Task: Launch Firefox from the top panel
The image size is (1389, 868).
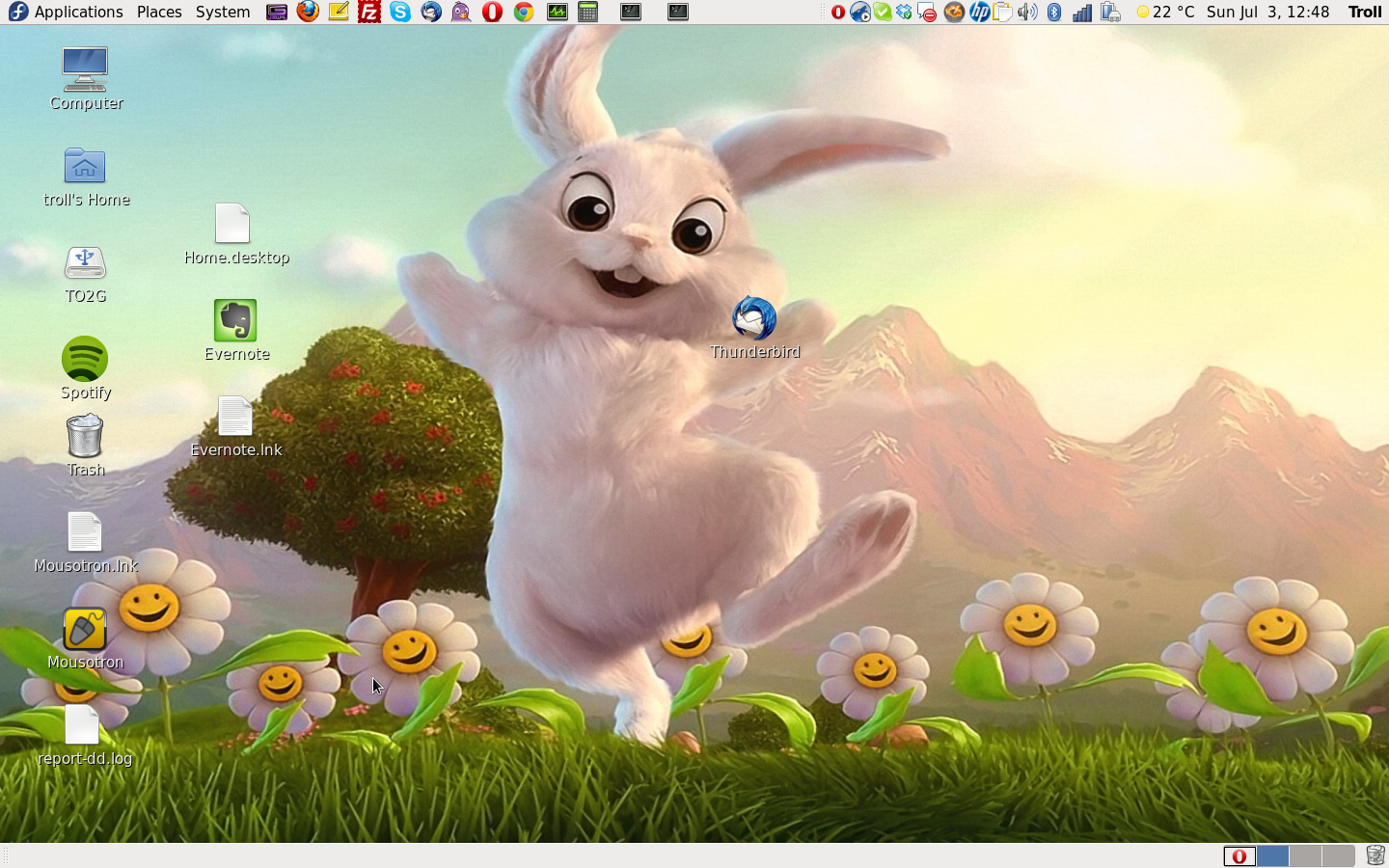Action: click(308, 12)
